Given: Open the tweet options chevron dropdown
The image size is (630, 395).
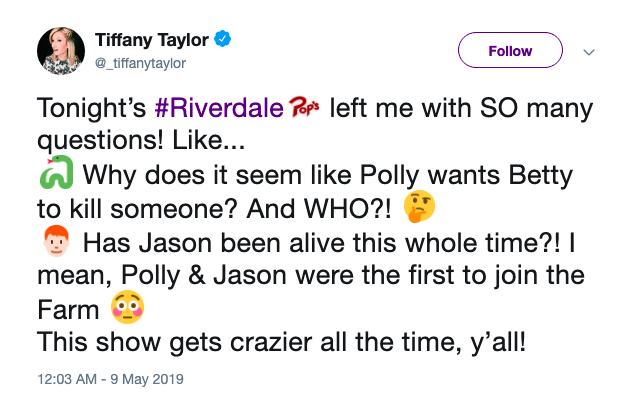Looking at the screenshot, I should (x=589, y=52).
